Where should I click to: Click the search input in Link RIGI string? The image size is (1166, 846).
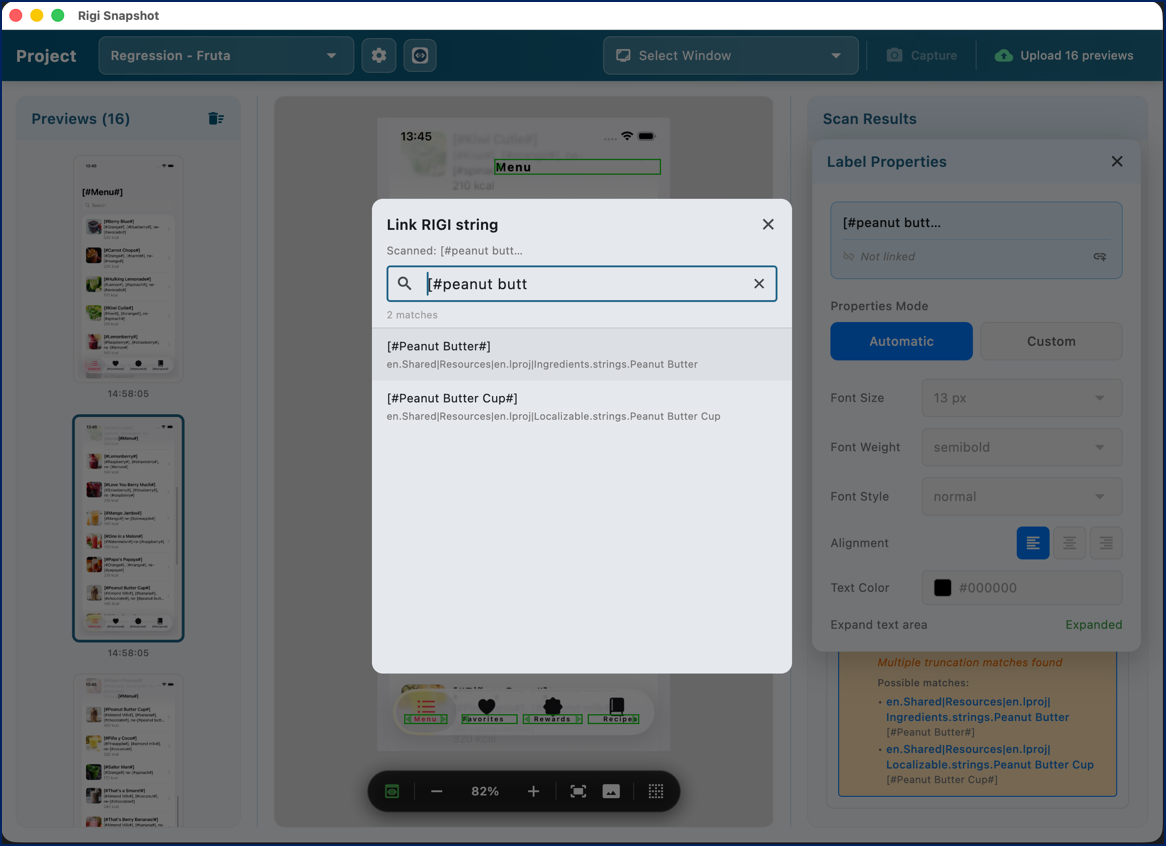pos(582,284)
